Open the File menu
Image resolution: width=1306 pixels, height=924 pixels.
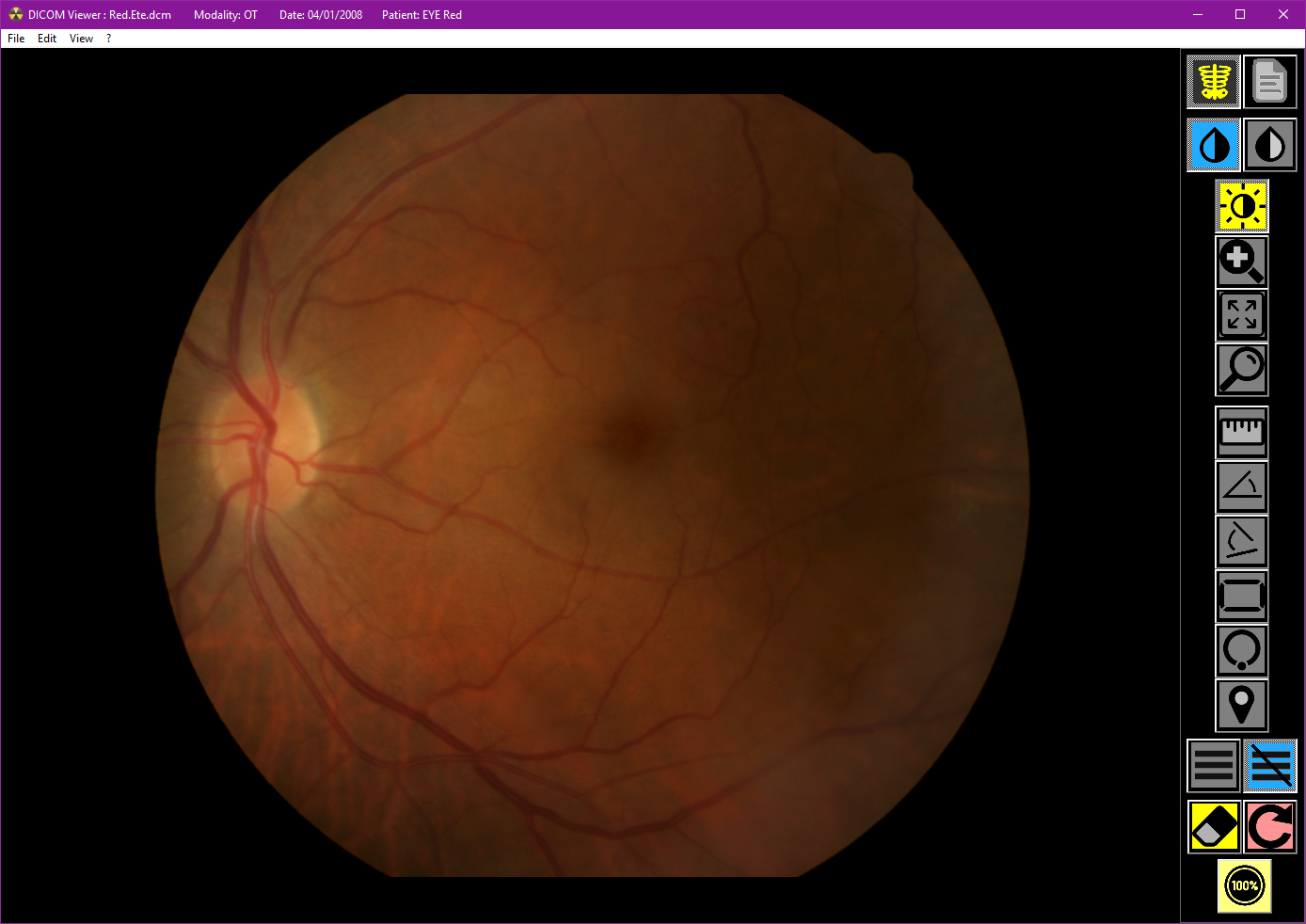pyautogui.click(x=16, y=39)
